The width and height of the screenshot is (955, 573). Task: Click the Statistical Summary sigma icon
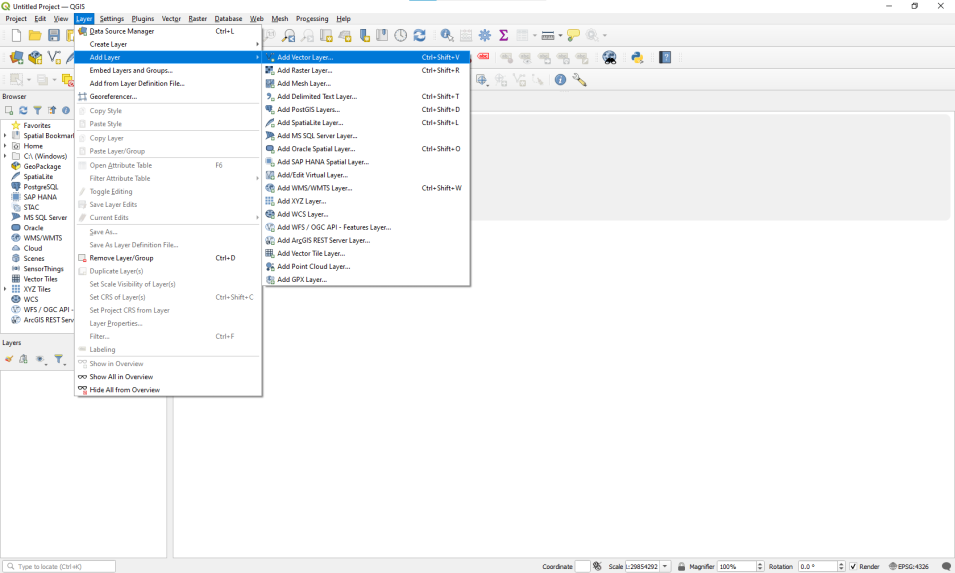(x=504, y=35)
